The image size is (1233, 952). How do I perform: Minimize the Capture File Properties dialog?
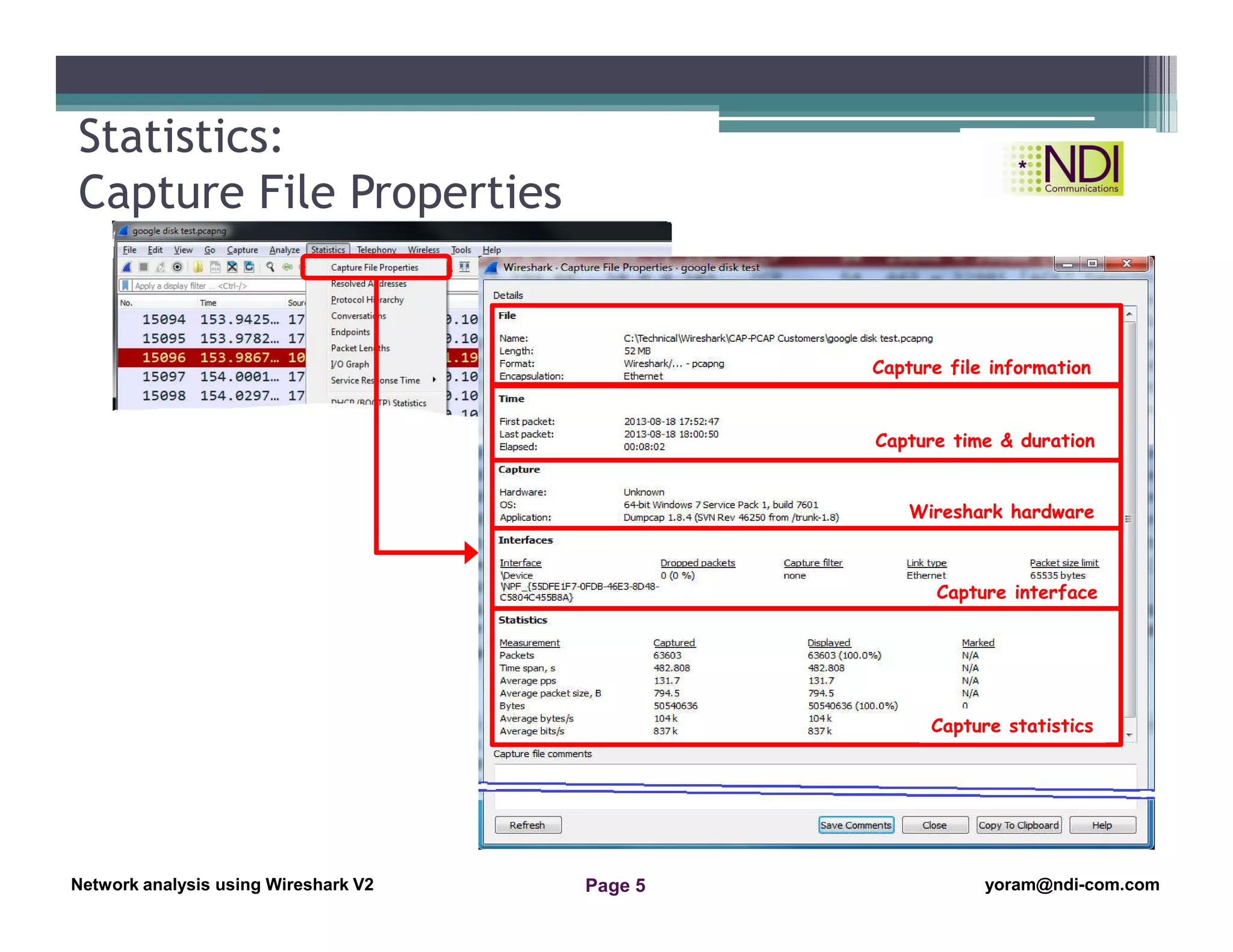pyautogui.click(x=1067, y=264)
